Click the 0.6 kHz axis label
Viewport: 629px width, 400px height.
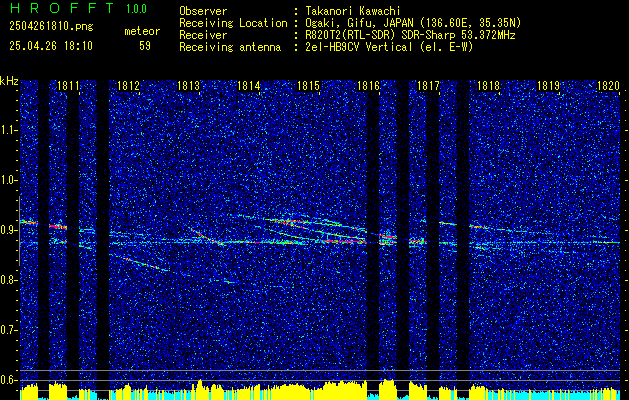coord(9,380)
